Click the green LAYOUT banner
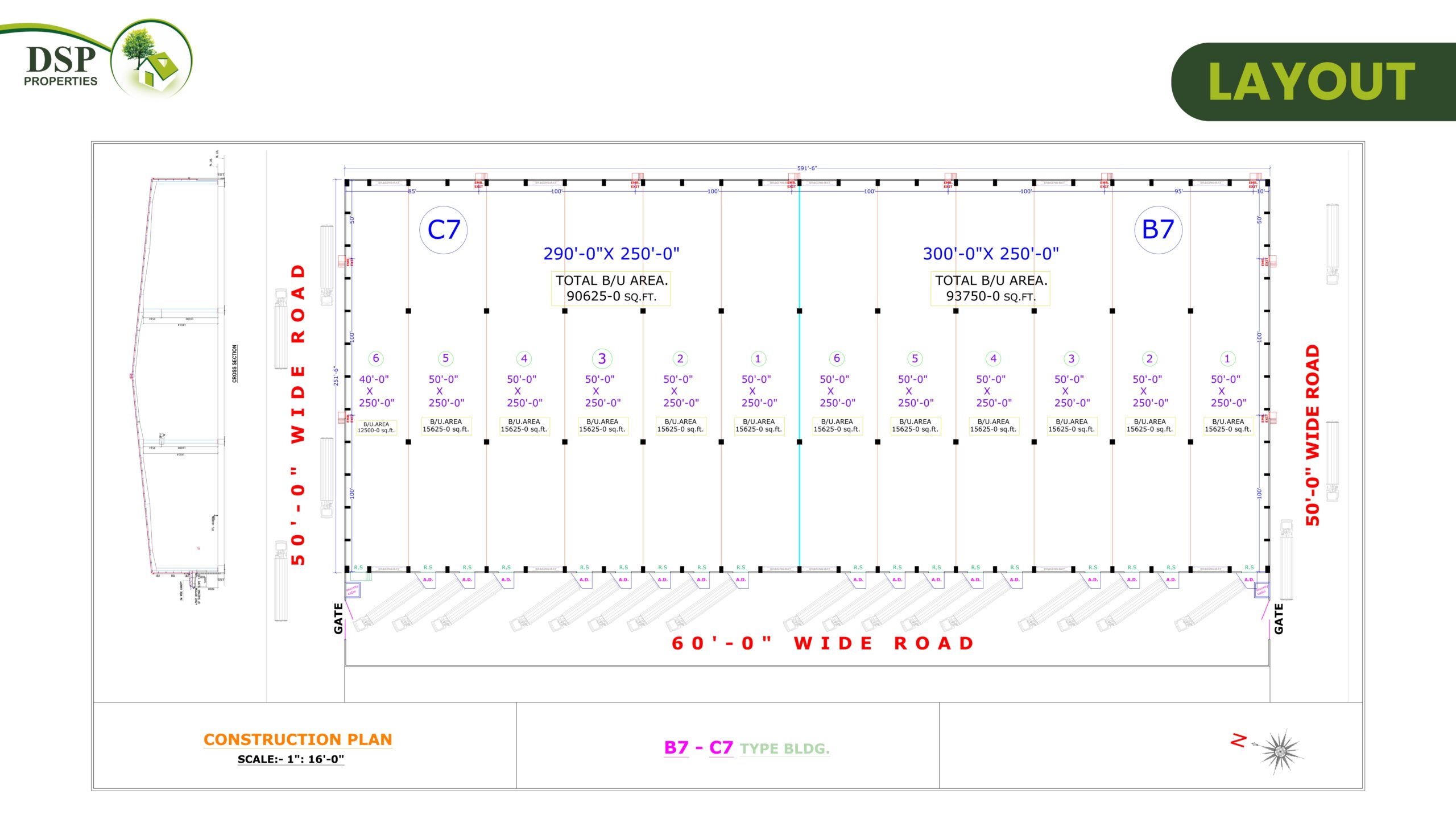Viewport: 1456px width, 819px height. 1311,82
